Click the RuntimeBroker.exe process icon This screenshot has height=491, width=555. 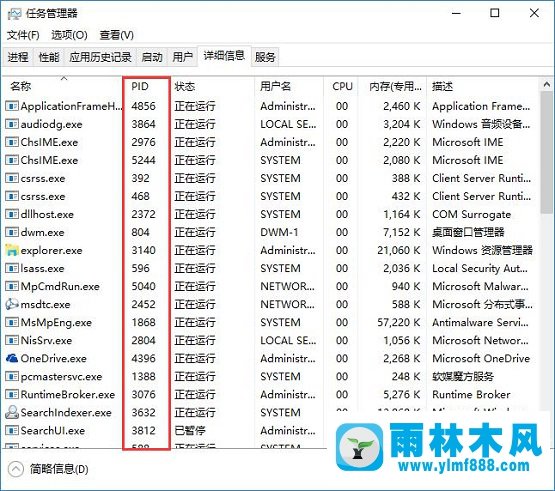click(12, 394)
